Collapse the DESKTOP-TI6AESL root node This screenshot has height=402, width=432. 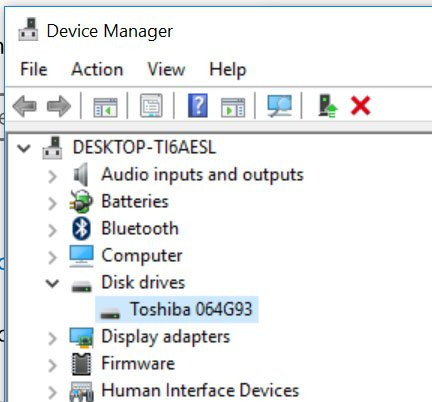click(24, 148)
